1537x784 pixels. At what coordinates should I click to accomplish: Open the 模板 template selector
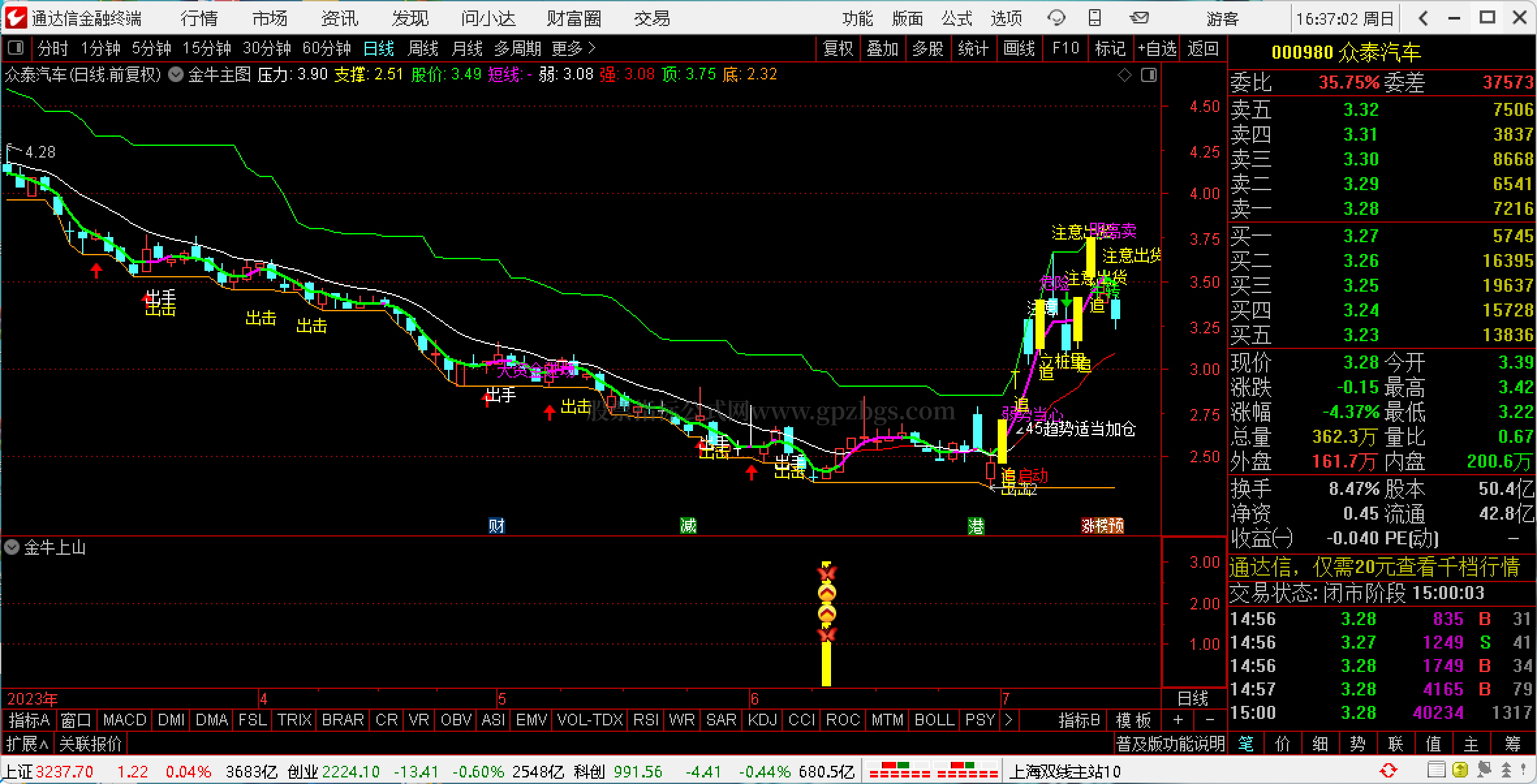[x=1134, y=720]
